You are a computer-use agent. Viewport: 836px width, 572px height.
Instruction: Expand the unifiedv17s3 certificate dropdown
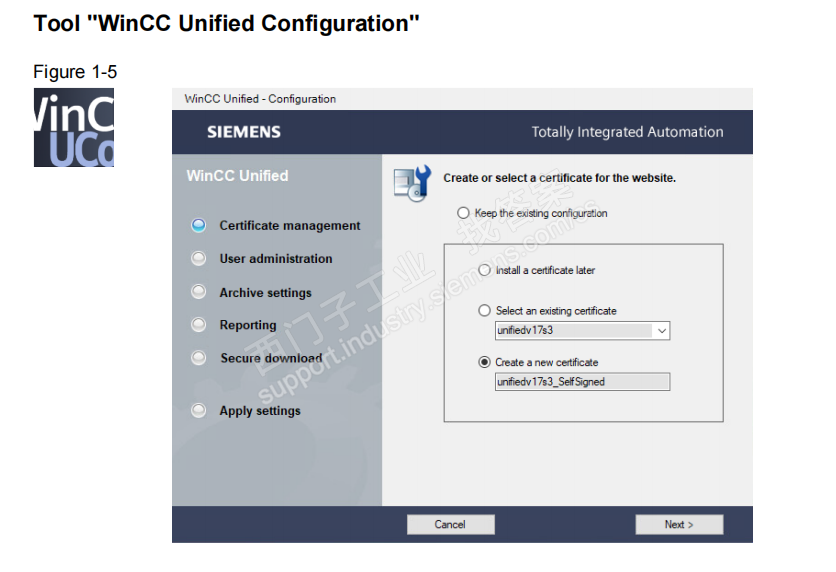[x=661, y=331]
